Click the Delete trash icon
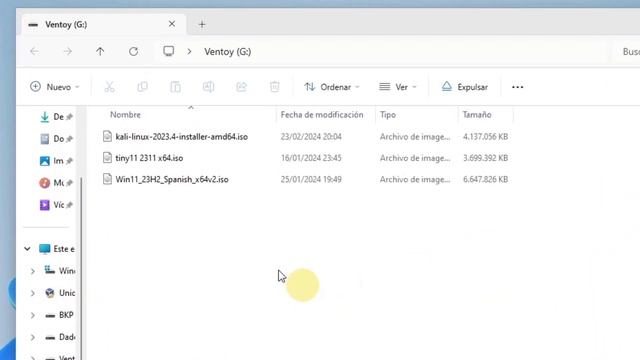This screenshot has width=640, height=360. (275, 87)
